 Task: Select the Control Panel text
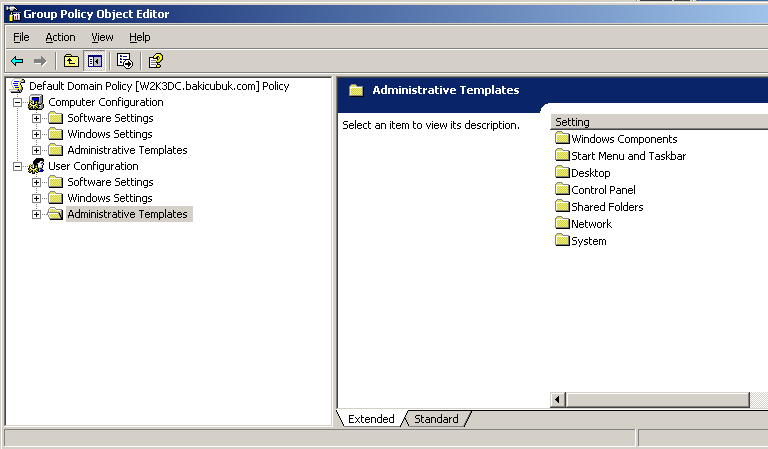coord(603,189)
